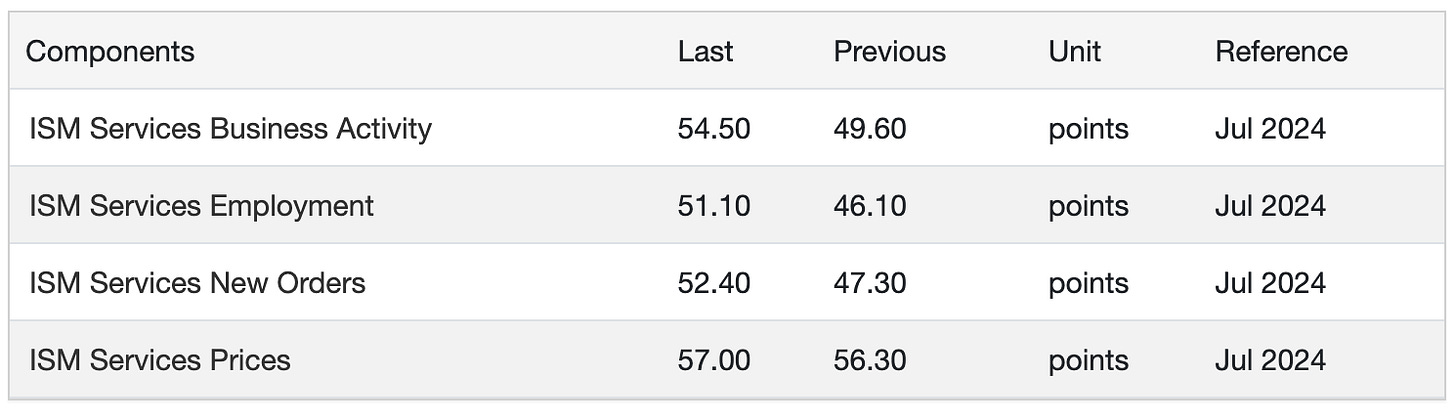Viewport: 1456px width, 412px height.
Task: Click Jul 2024 in Business Activity row
Action: [x=1270, y=129]
